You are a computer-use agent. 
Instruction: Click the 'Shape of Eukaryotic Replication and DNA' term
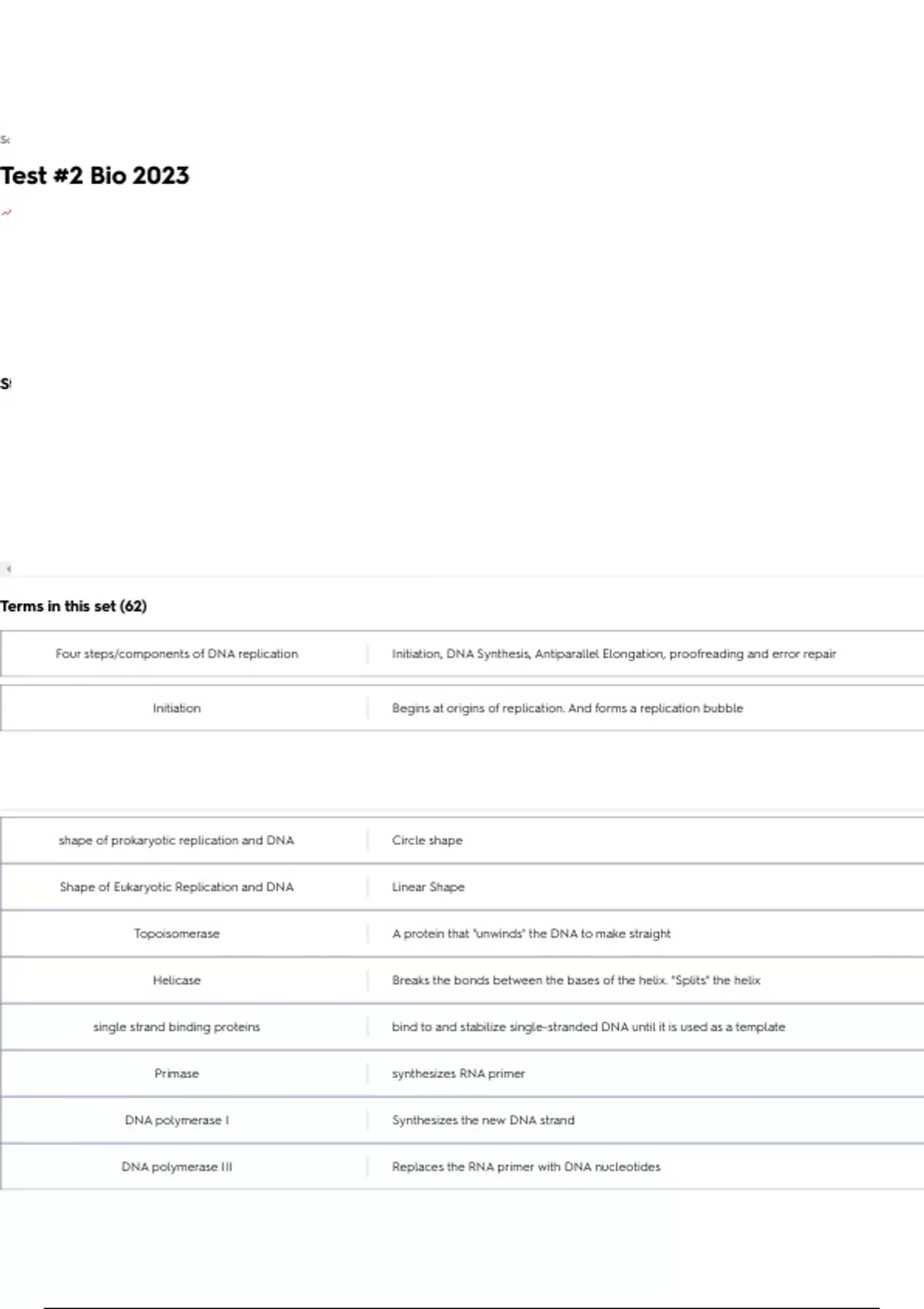coord(176,887)
